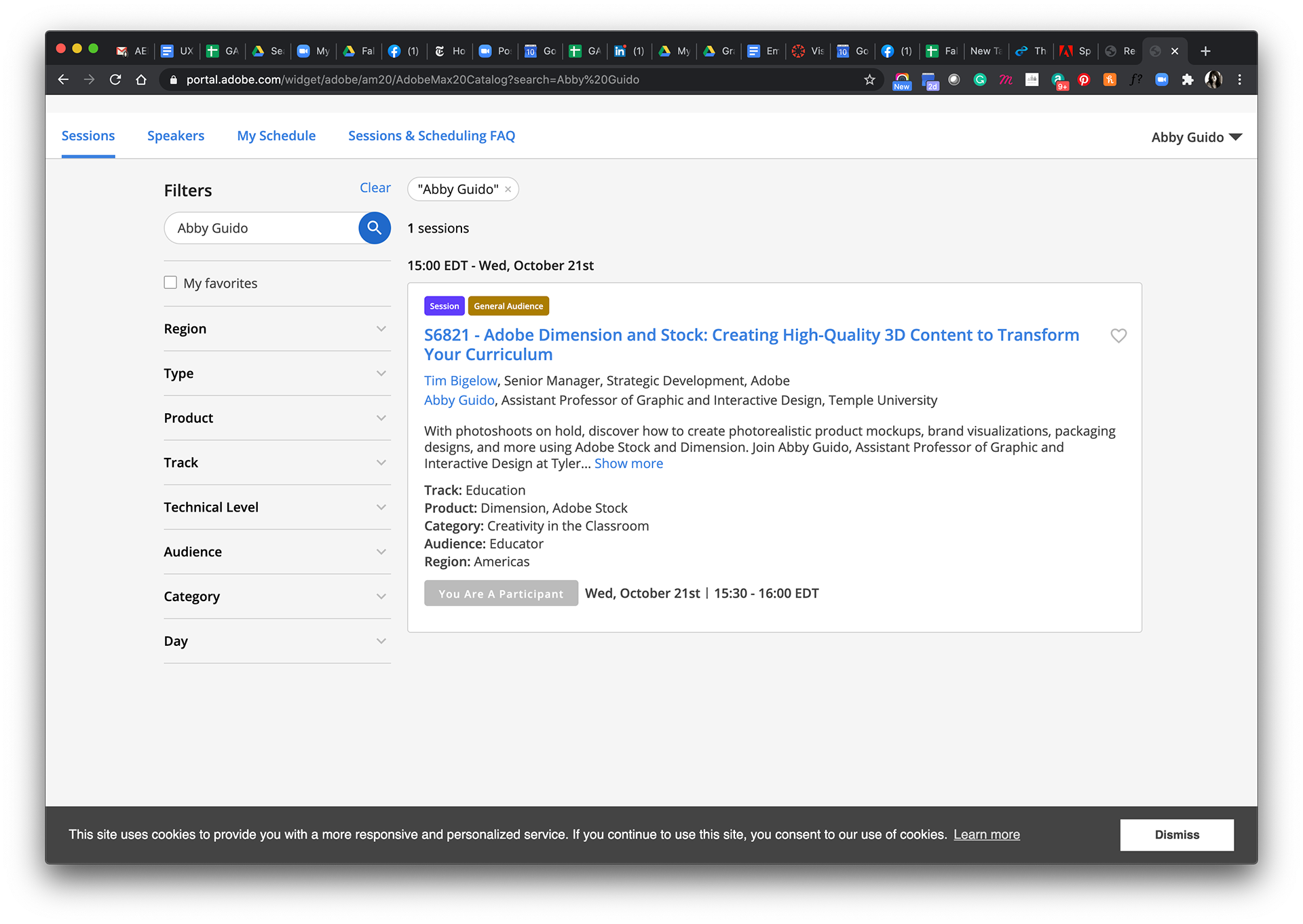This screenshot has height=924, width=1303.
Task: Click the General Audience tag
Action: [508, 306]
